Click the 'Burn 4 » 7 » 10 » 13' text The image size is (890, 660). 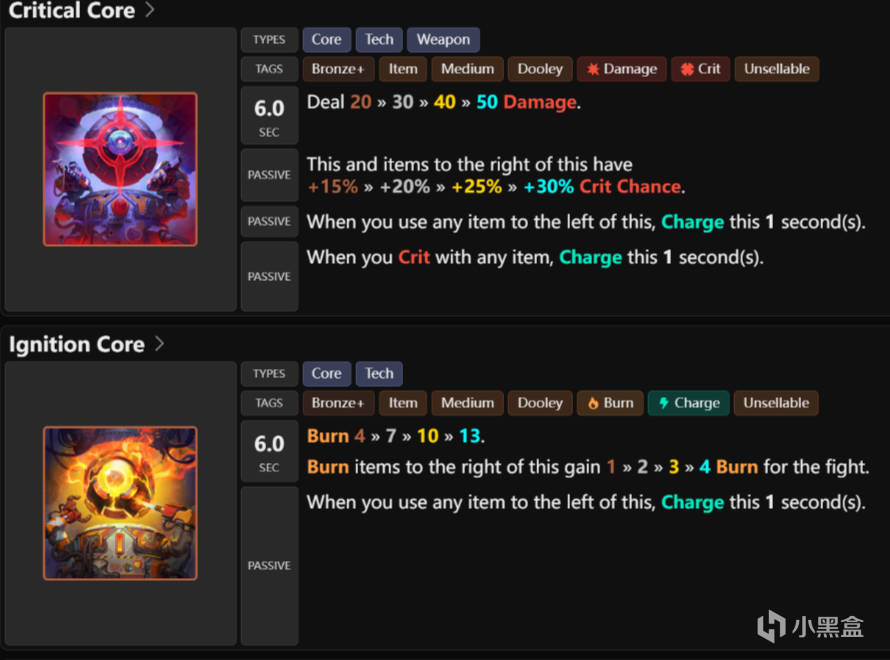396,436
